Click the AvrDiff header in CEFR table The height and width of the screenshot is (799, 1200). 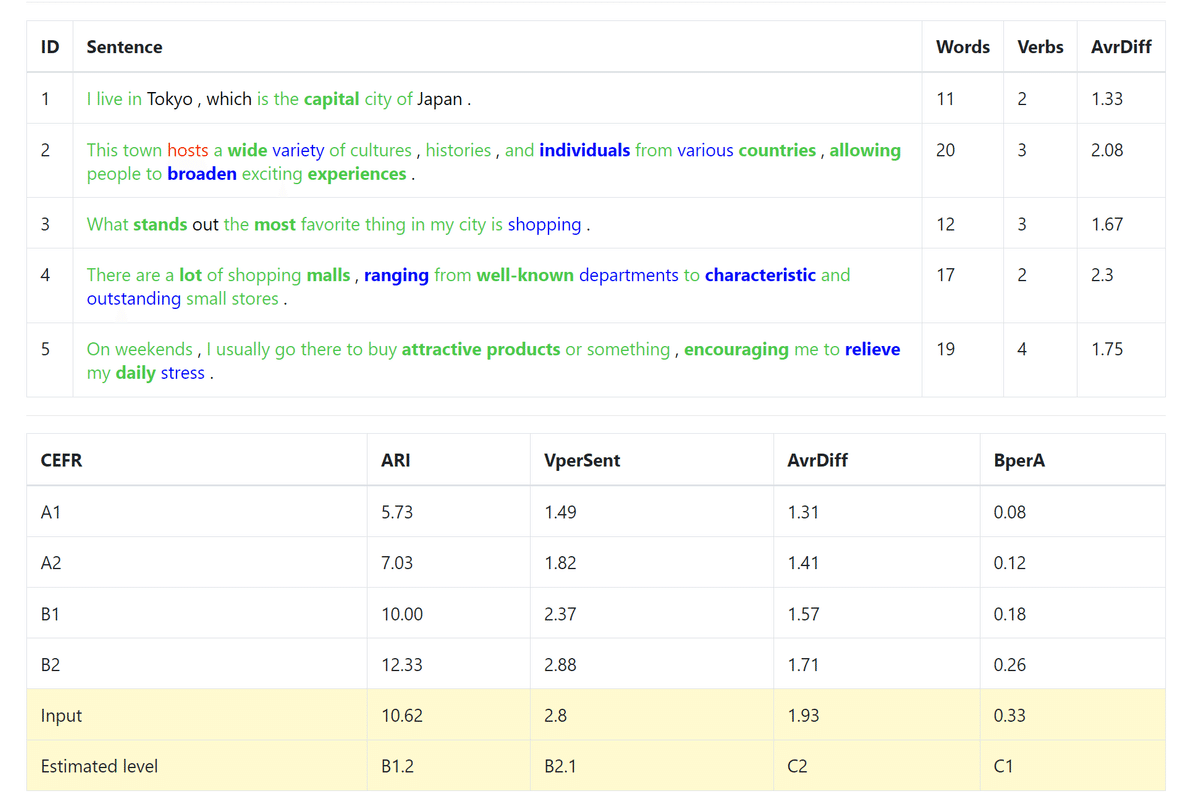[818, 460]
